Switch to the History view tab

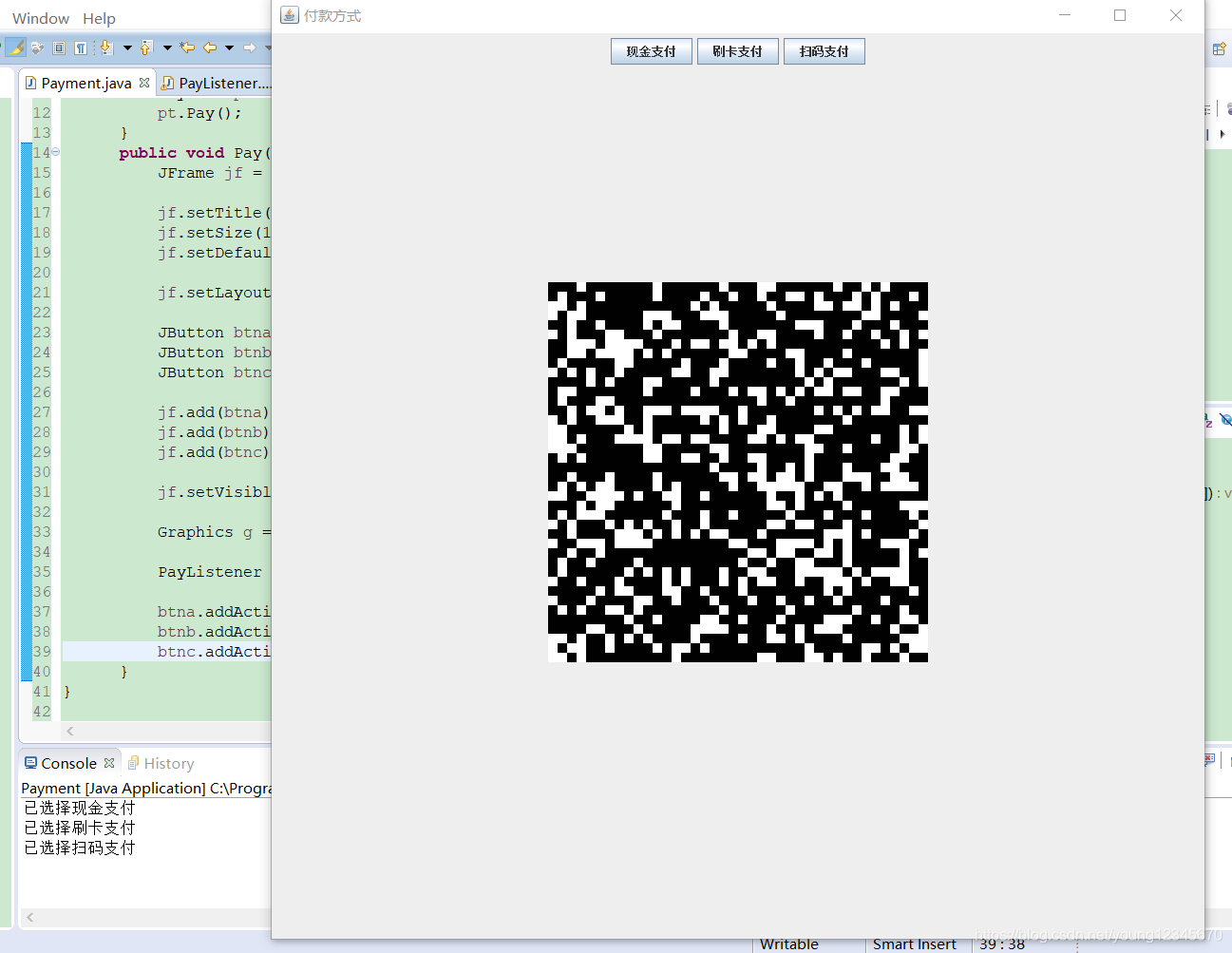[161, 763]
